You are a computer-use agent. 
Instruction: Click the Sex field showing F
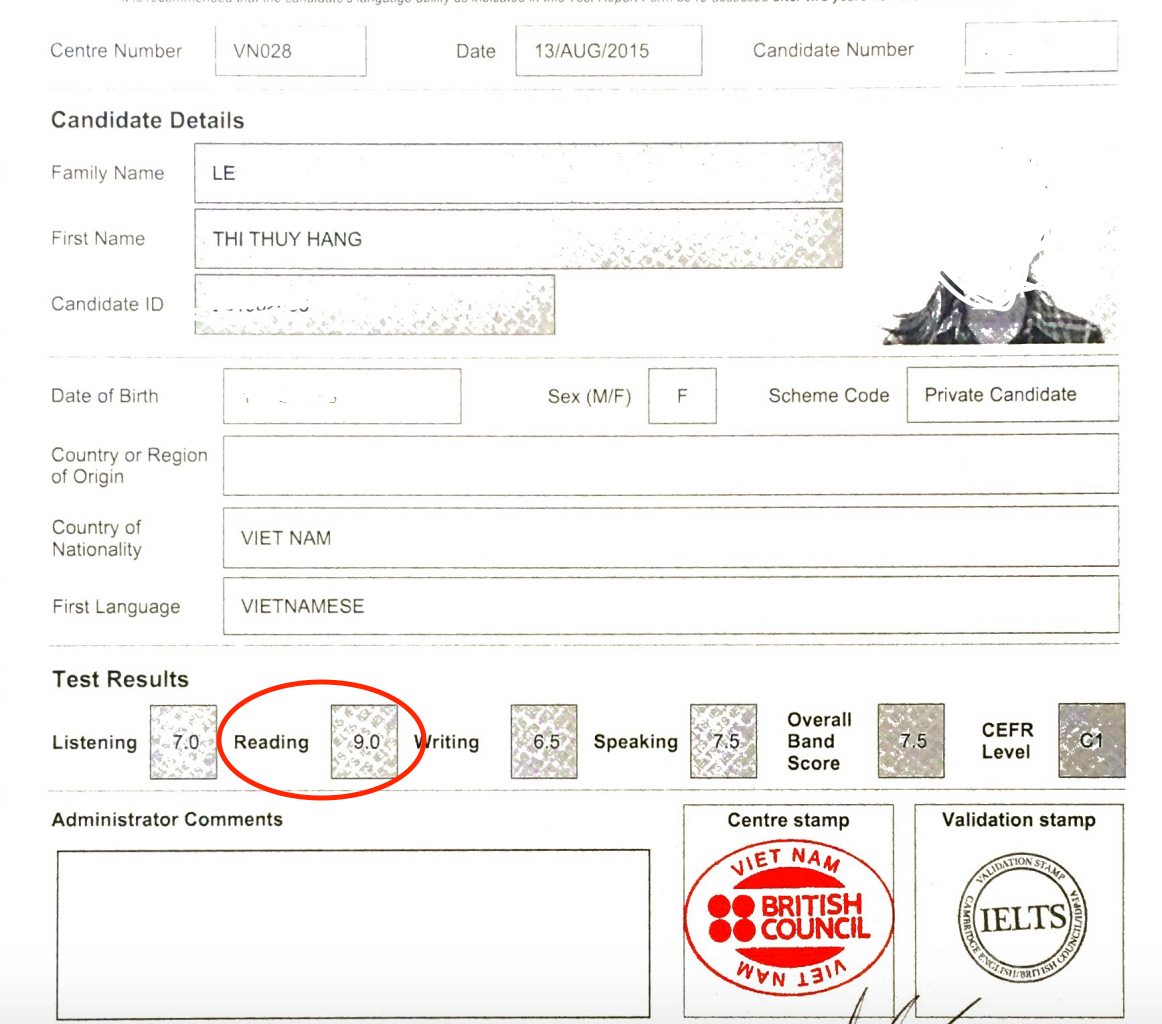click(x=682, y=396)
